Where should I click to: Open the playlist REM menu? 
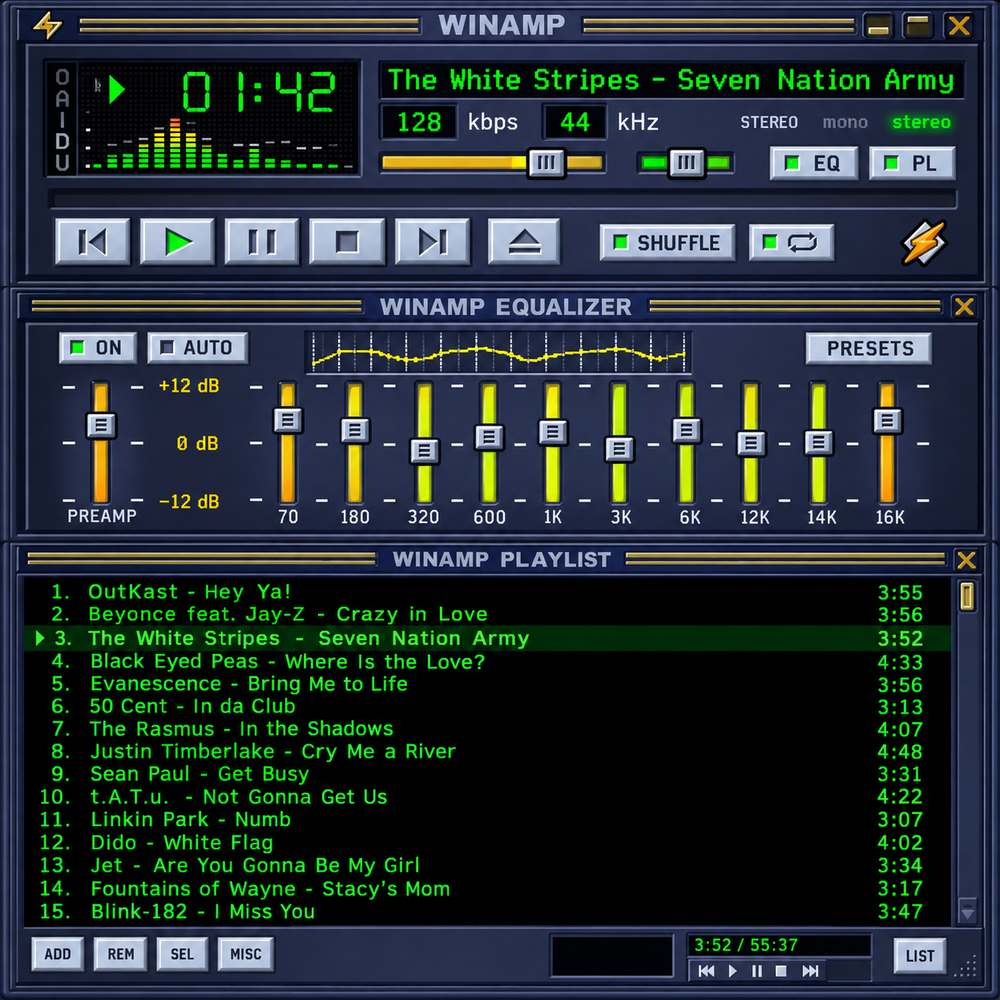pyautogui.click(x=121, y=953)
